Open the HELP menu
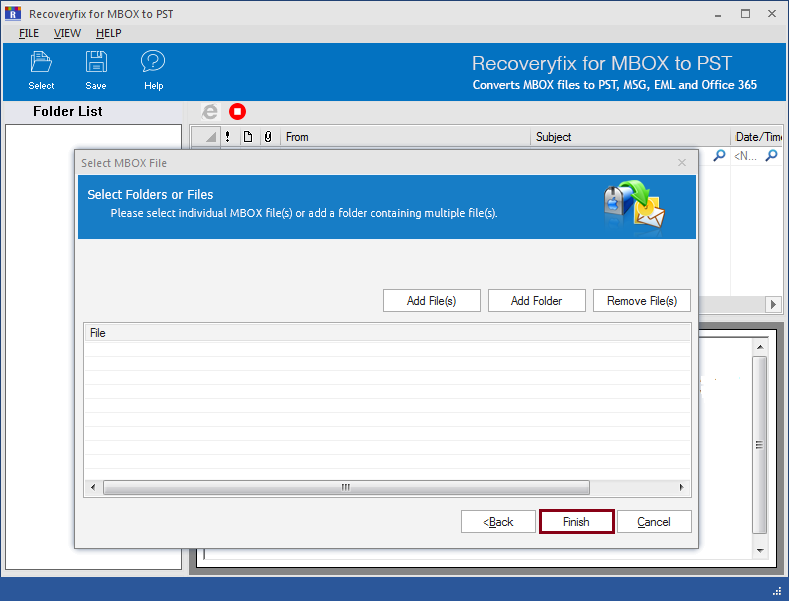Viewport: 789px width, 601px height. (x=109, y=33)
